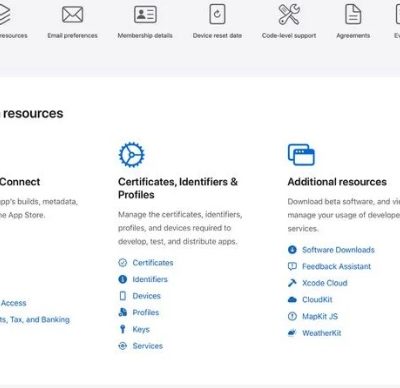The image size is (400, 388).
Task: Click the Membership details ID card icon
Action: click(x=145, y=15)
